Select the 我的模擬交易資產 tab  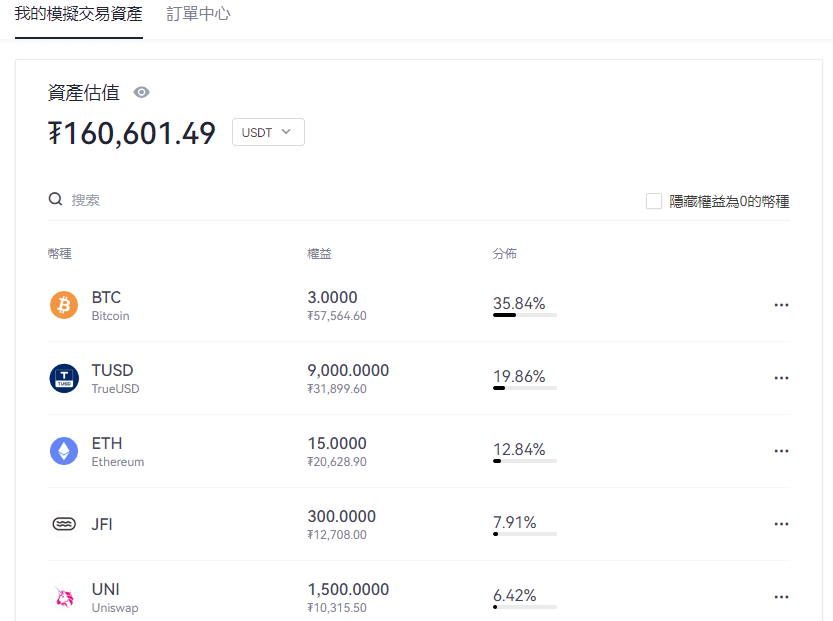coord(77,15)
